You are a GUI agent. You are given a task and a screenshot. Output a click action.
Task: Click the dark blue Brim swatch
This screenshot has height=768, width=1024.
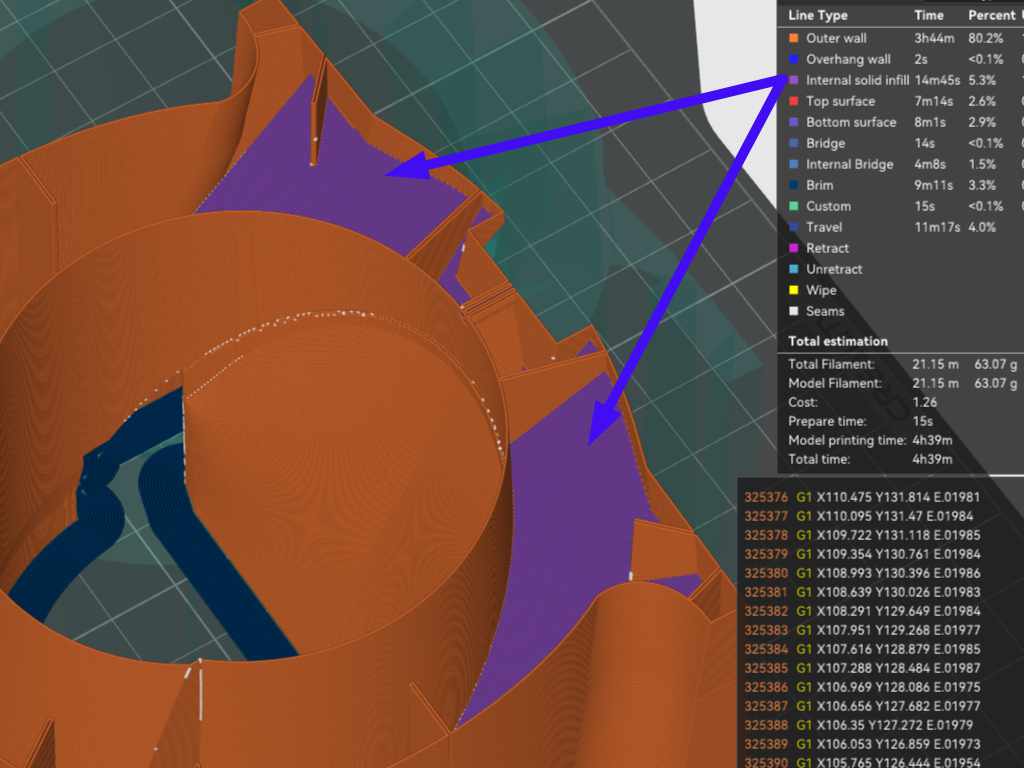[794, 185]
